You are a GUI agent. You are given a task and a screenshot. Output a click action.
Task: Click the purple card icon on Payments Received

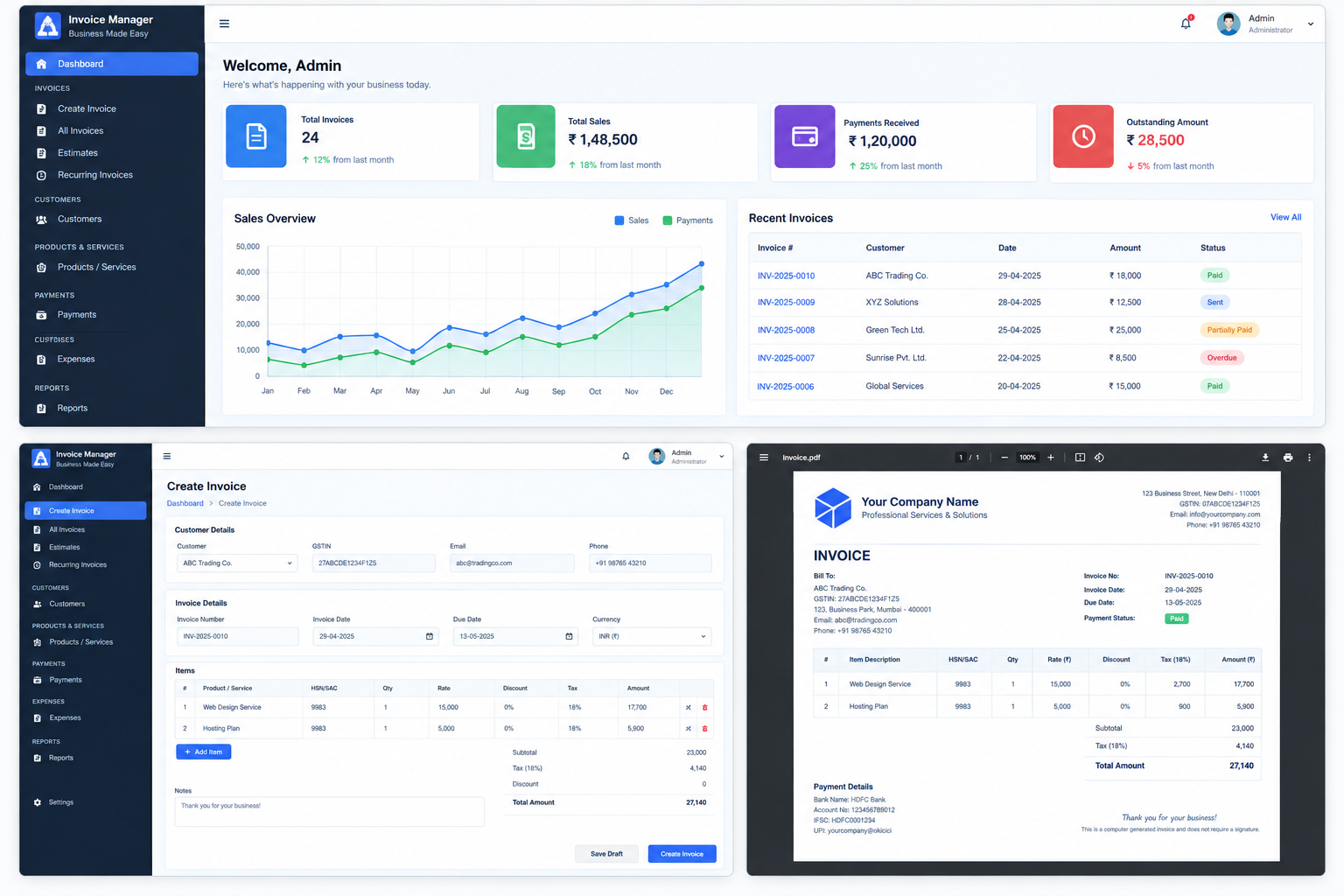805,136
